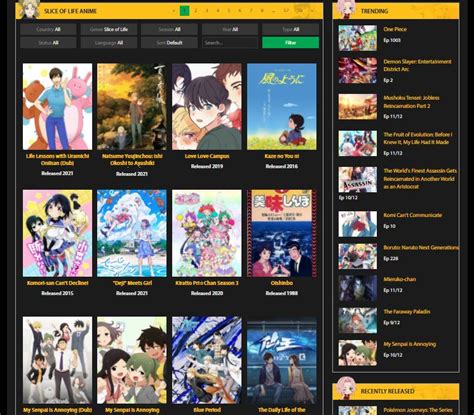This screenshot has width=474, height=415.
Task: Click "Deji" Meets Girl title link
Action: point(132,283)
